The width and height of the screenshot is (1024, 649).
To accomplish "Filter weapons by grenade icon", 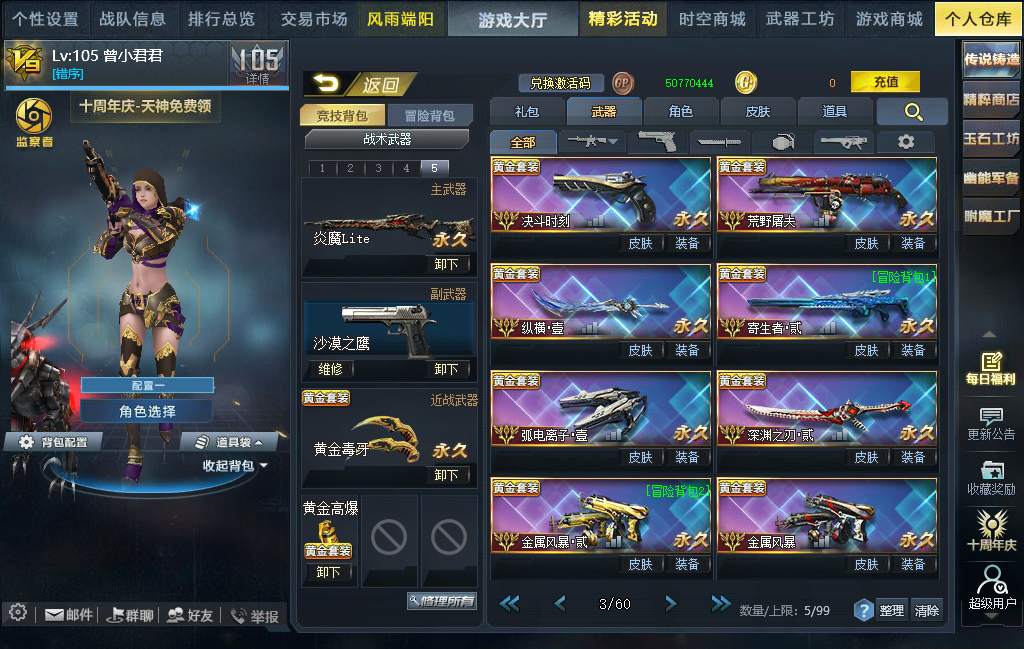I will click(782, 142).
